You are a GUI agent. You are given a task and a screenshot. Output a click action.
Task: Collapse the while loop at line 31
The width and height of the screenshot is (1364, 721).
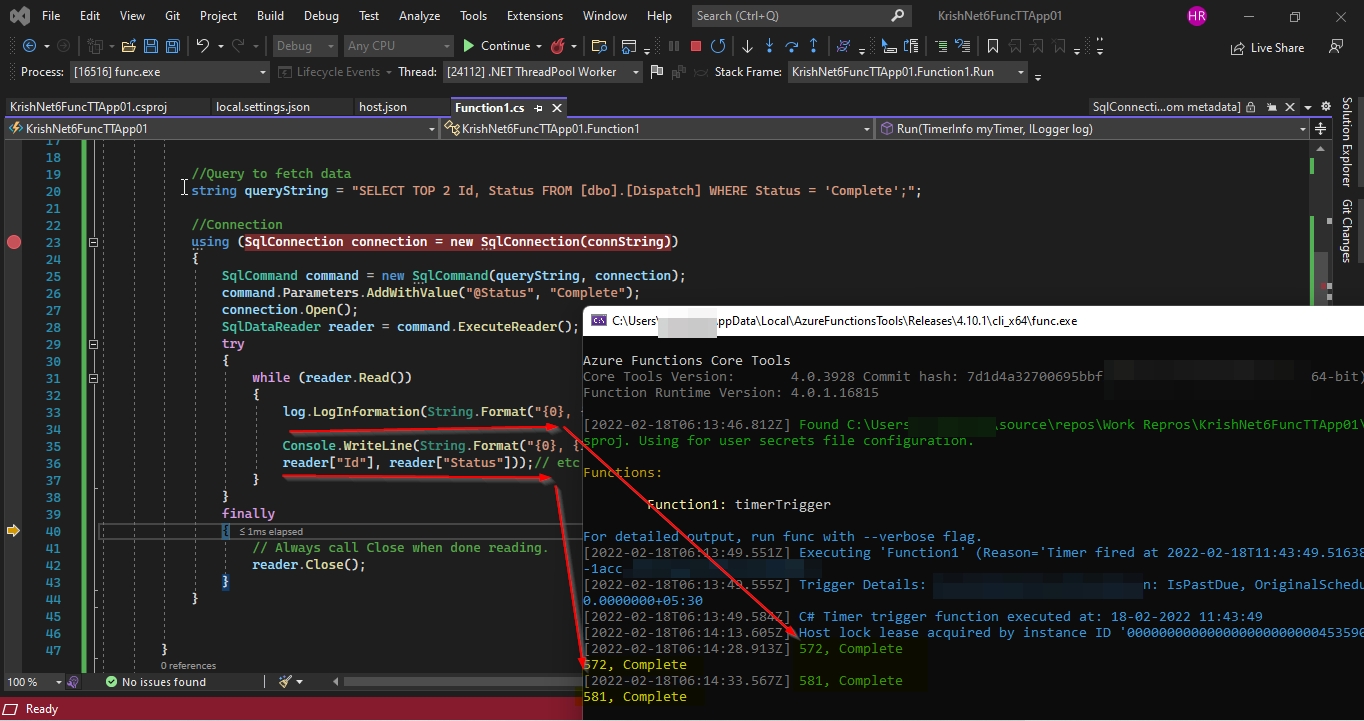pos(93,378)
